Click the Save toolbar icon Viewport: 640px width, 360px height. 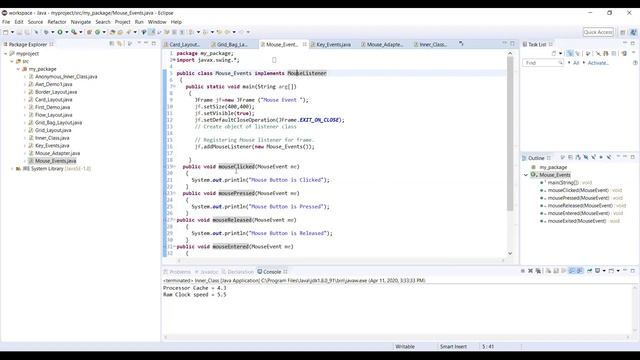(19, 32)
